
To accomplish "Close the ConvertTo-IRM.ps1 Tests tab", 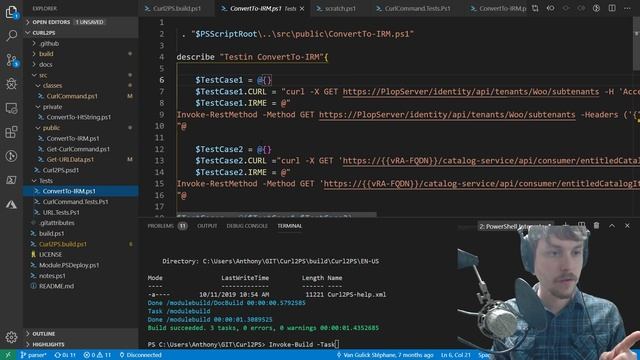I will point(302,9).
